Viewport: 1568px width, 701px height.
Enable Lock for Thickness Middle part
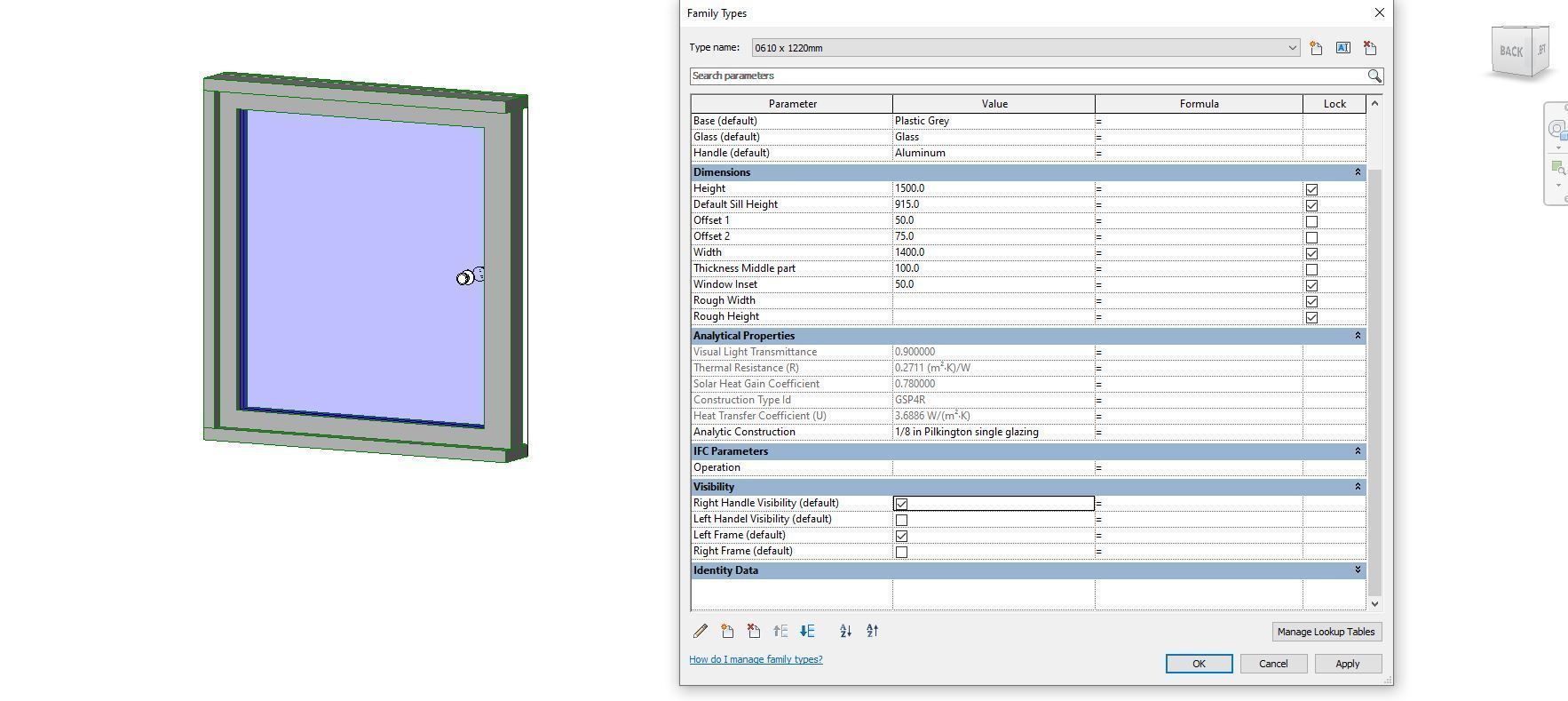click(1311, 269)
